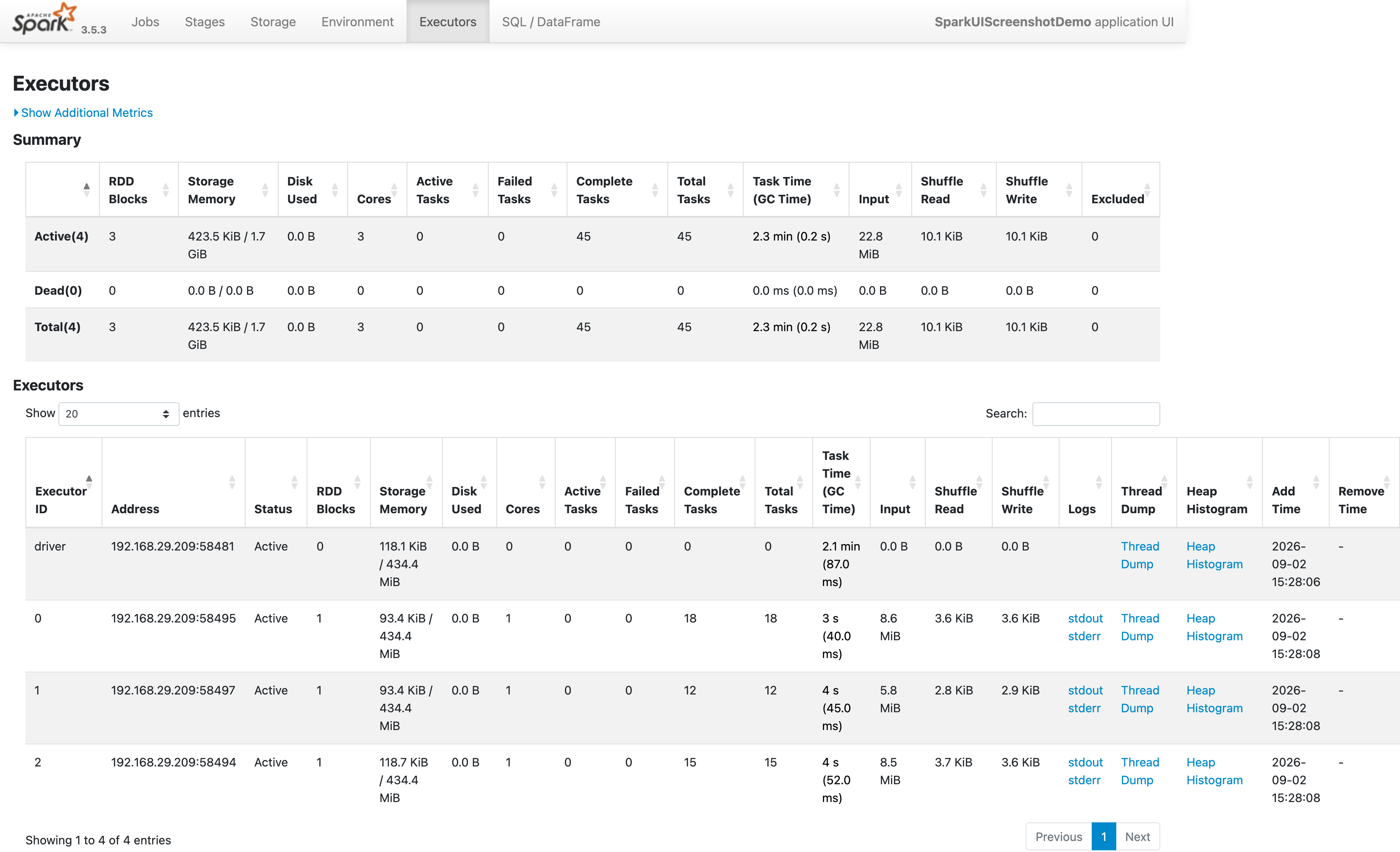Open the Stages tab

tap(205, 22)
